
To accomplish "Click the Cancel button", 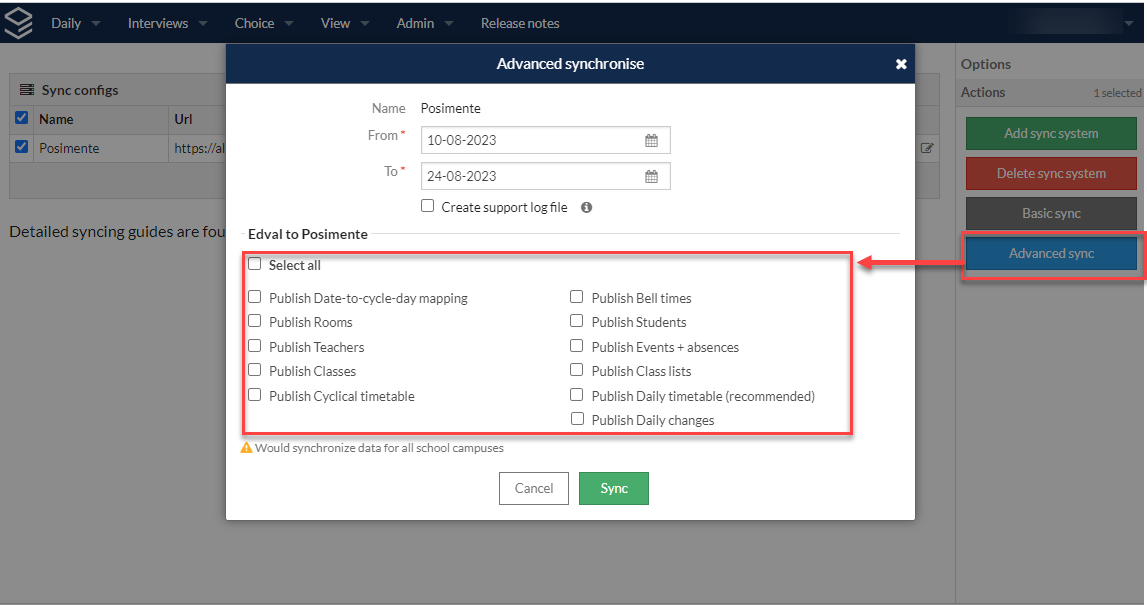I will click(x=534, y=489).
